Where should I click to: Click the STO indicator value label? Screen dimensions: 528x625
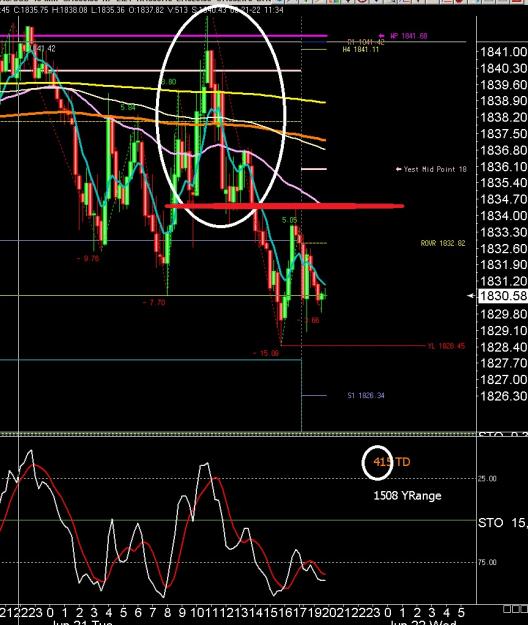tap(503, 523)
